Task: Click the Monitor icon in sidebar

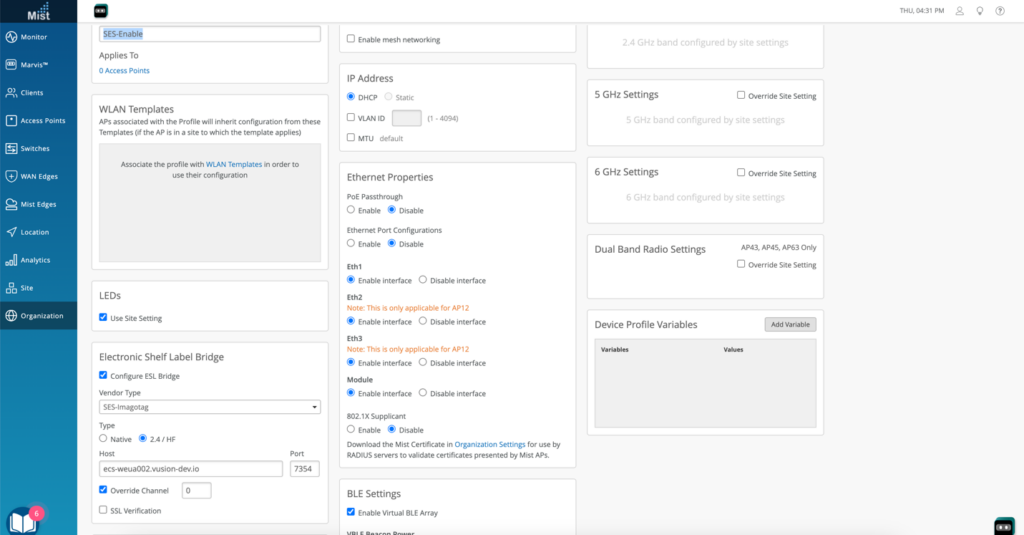Action: click(x=11, y=37)
